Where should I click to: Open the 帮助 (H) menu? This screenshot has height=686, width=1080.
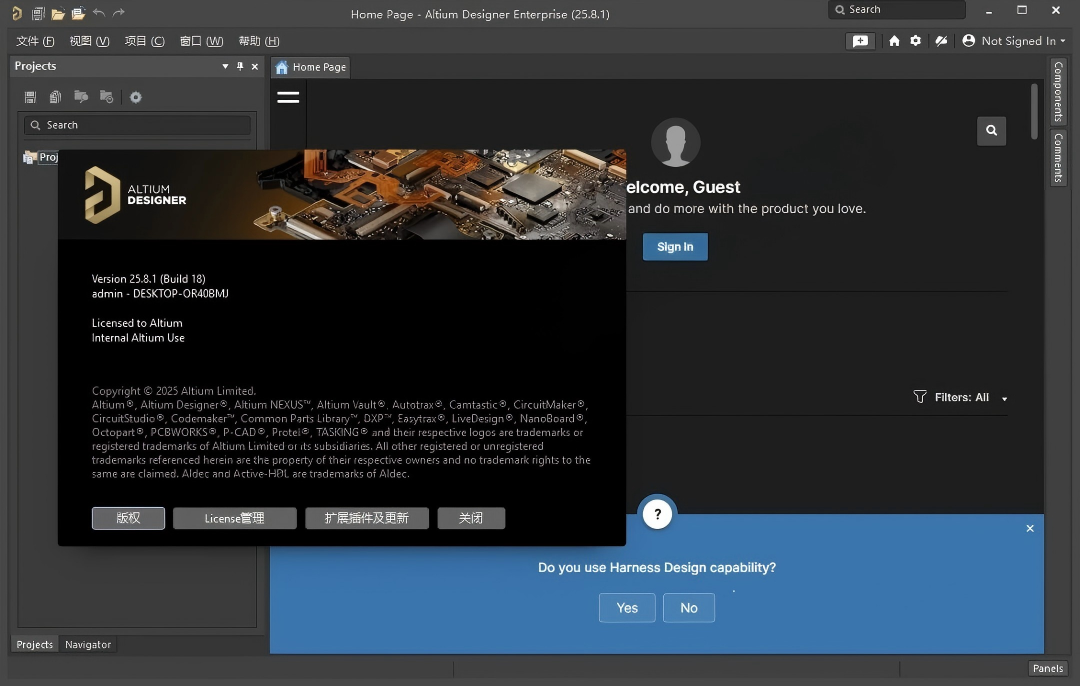pos(259,41)
